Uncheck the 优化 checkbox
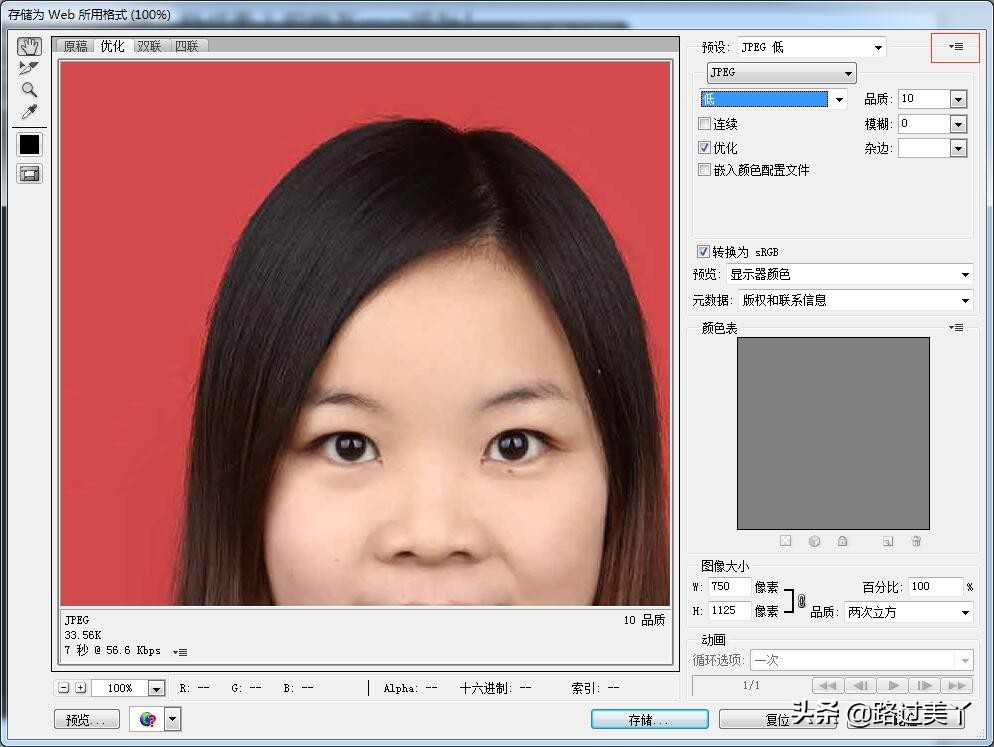Screen dimensions: 994x747 [x=705, y=147]
